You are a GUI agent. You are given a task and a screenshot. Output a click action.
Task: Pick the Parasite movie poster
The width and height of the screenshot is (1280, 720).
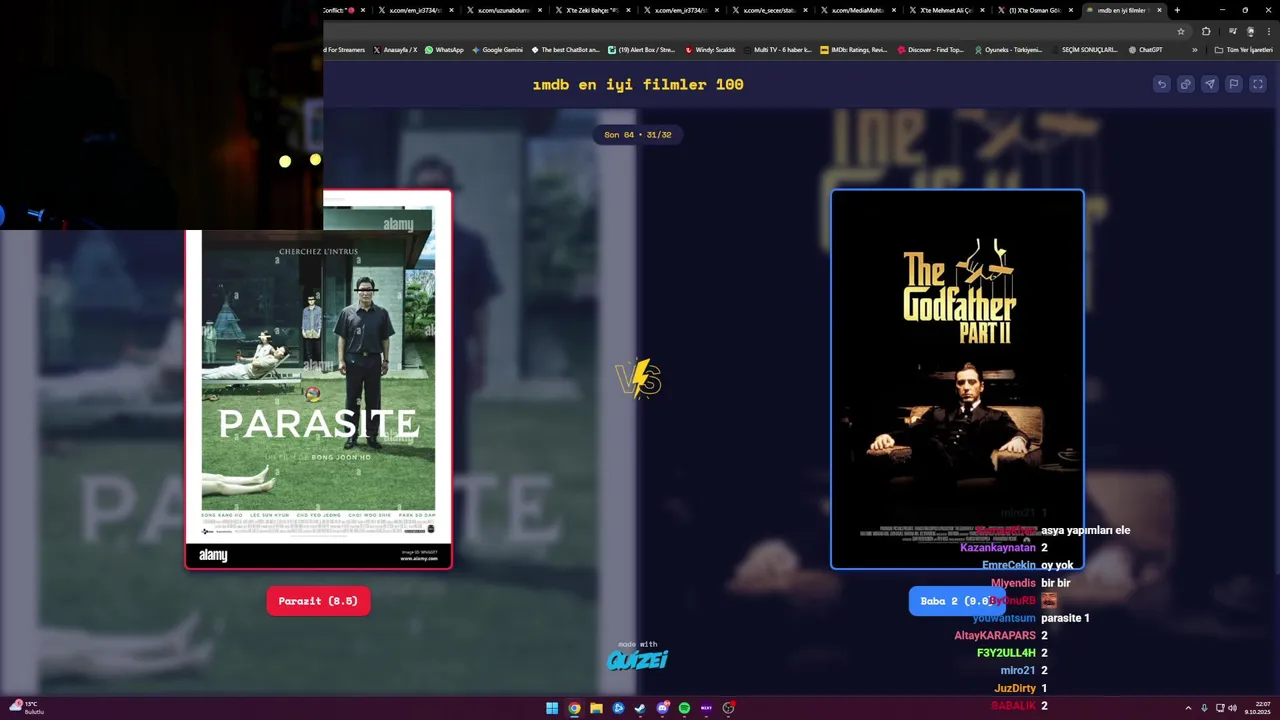(318, 380)
